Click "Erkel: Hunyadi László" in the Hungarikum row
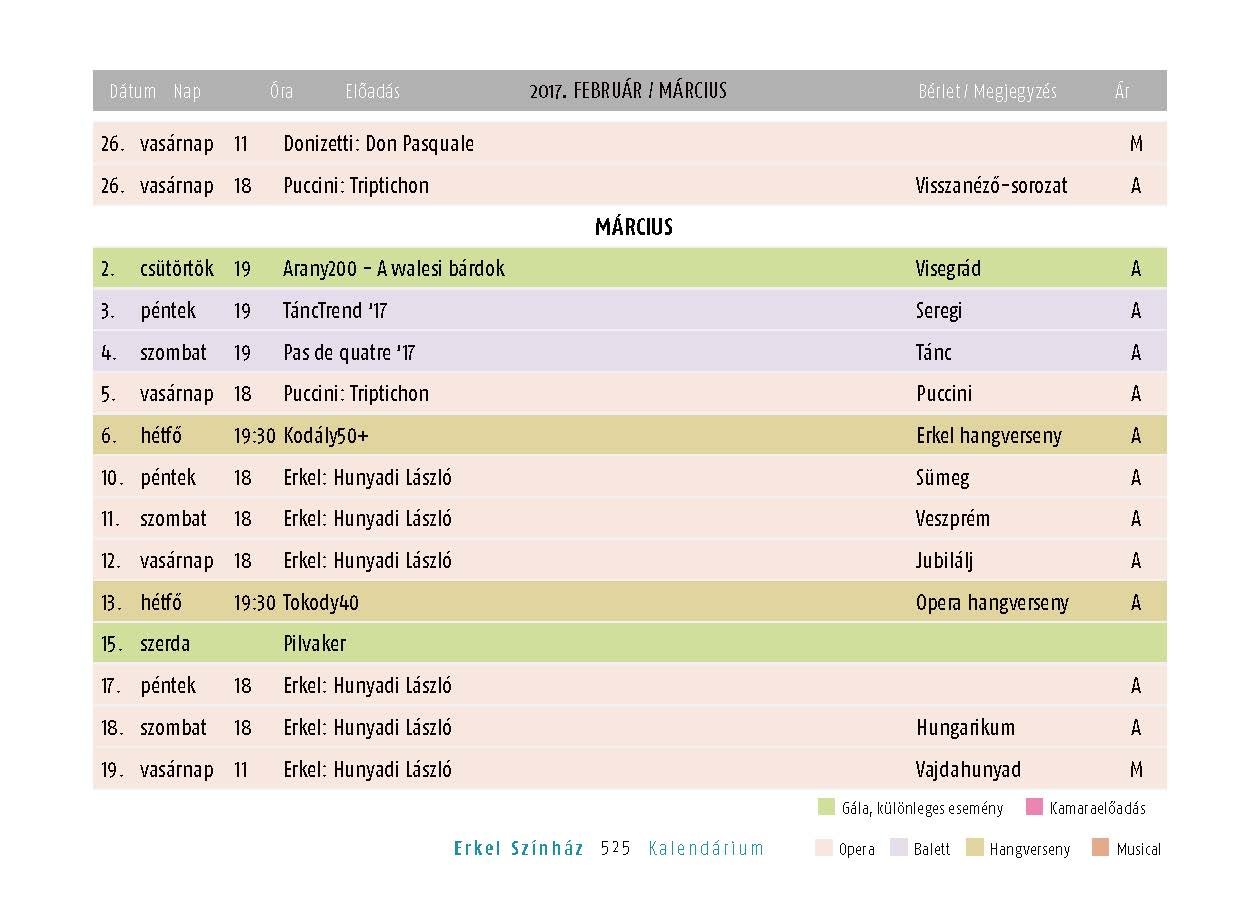Image resolution: width=1260 pixels, height=906 pixels. click(x=367, y=728)
